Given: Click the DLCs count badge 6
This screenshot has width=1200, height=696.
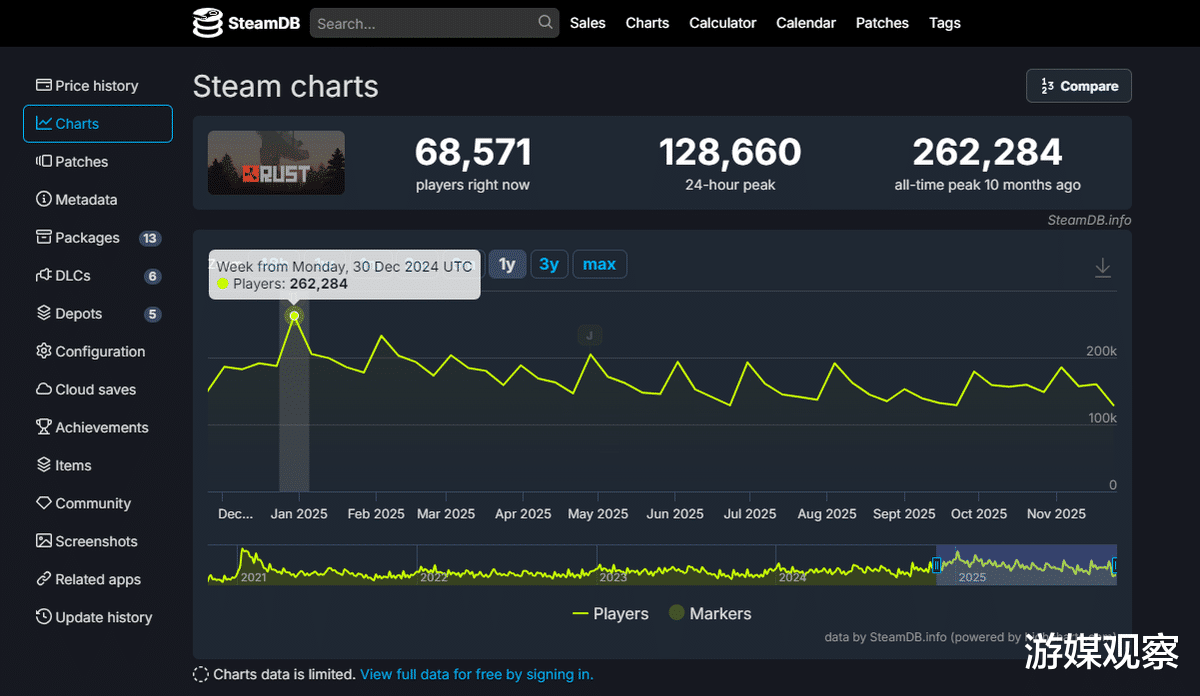Looking at the screenshot, I should [153, 276].
